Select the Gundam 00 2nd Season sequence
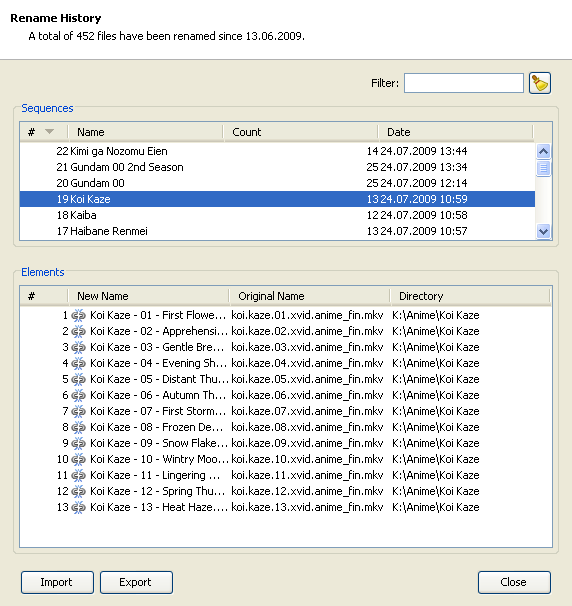Screen dimensions: 572x606 click(x=277, y=167)
